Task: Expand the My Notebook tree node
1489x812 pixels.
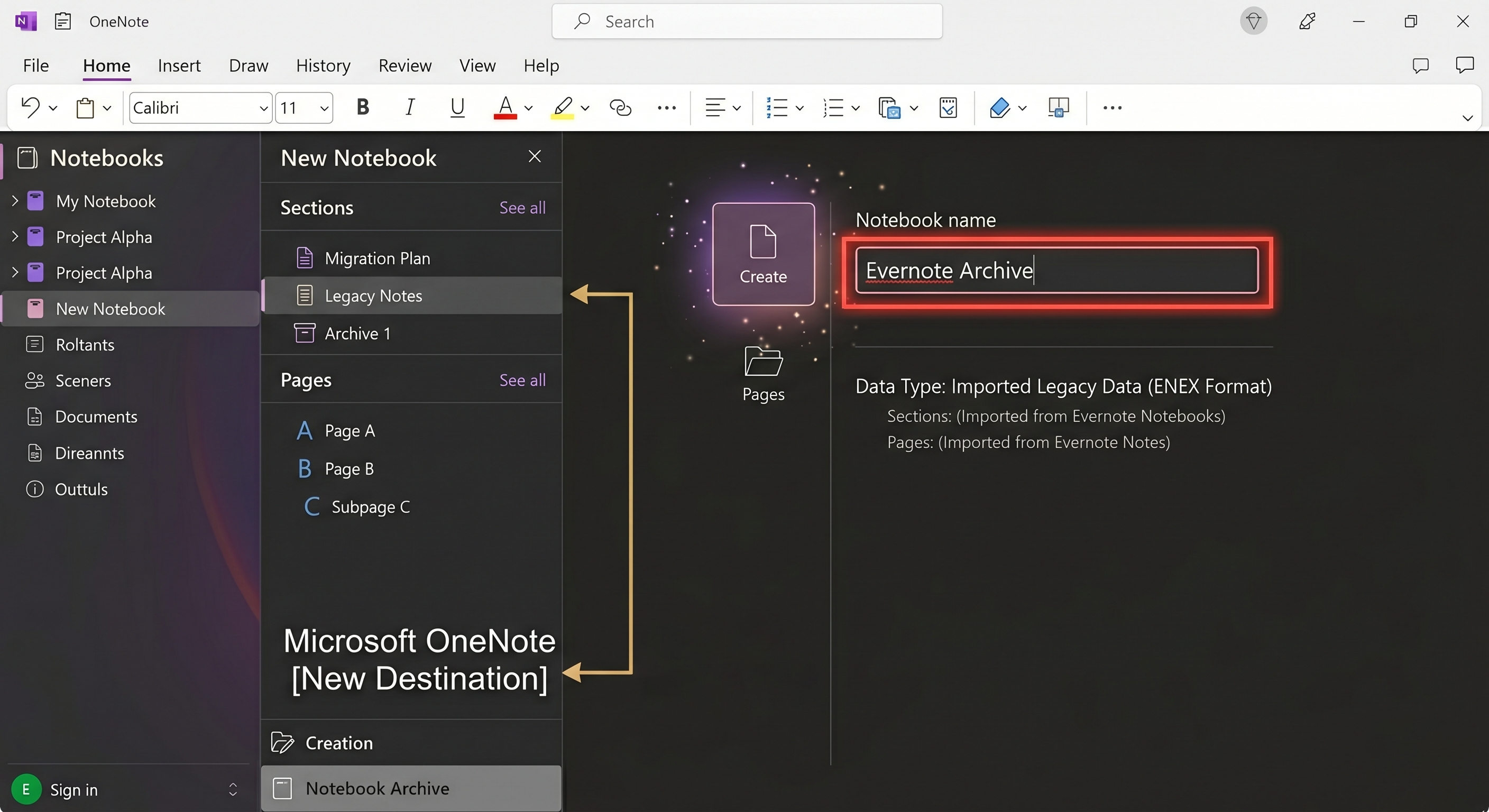Action: point(15,201)
